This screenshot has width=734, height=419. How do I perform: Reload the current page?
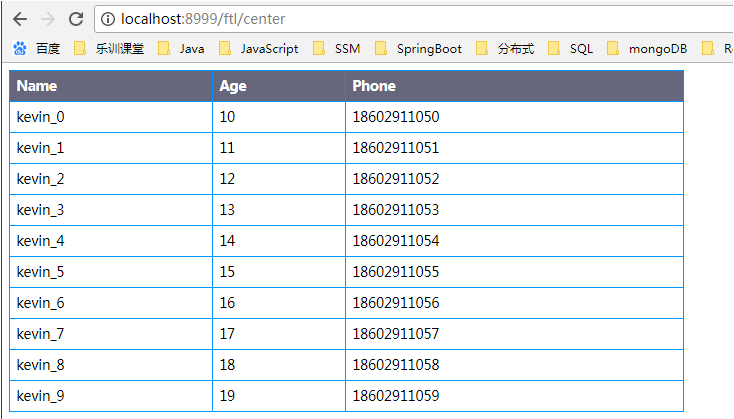tap(76, 19)
